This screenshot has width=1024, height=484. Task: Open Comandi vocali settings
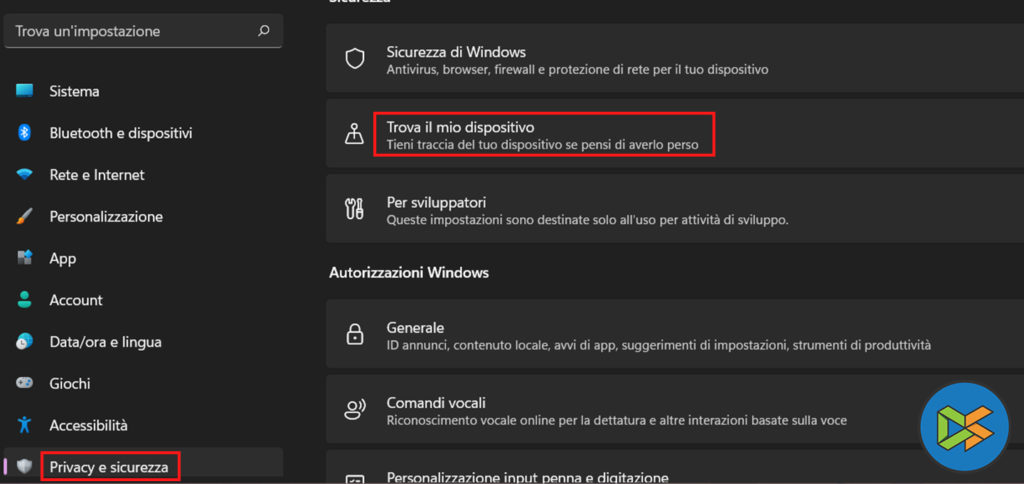tap(616, 411)
